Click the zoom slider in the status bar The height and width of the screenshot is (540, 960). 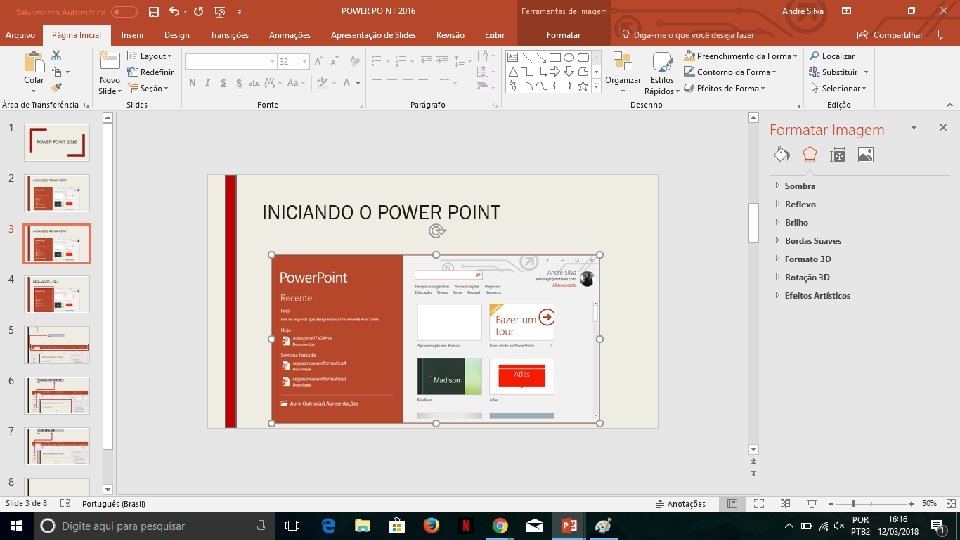(853, 503)
